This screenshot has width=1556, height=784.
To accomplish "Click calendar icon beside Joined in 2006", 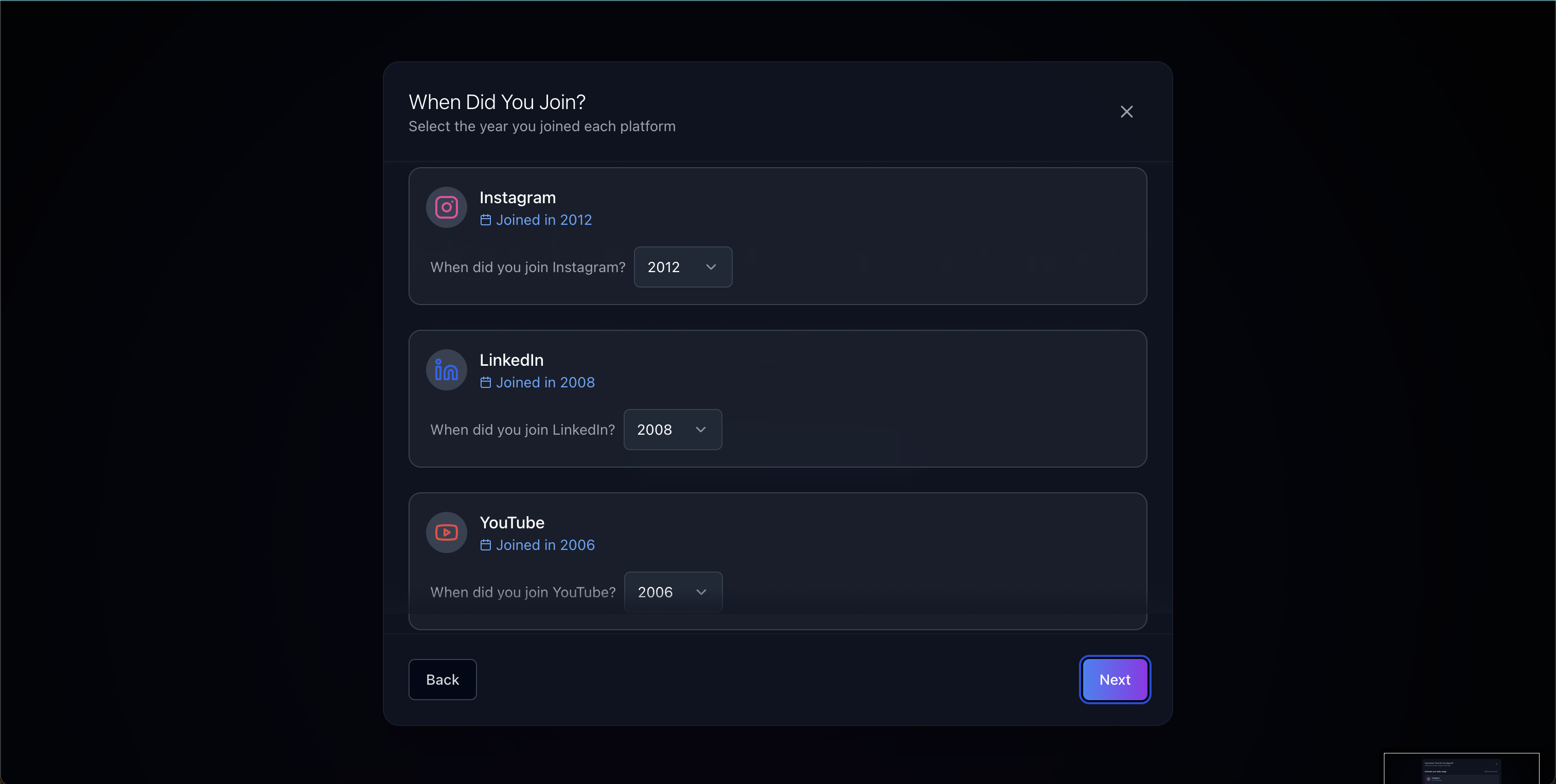I will point(486,545).
